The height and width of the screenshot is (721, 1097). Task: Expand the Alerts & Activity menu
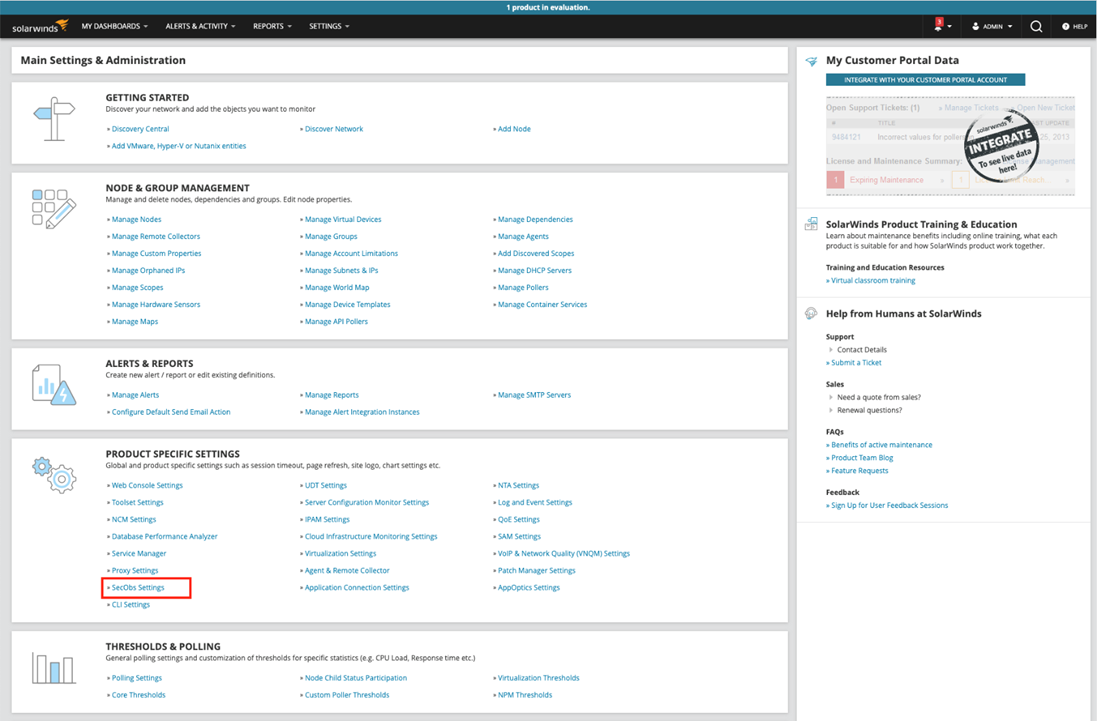coord(200,27)
